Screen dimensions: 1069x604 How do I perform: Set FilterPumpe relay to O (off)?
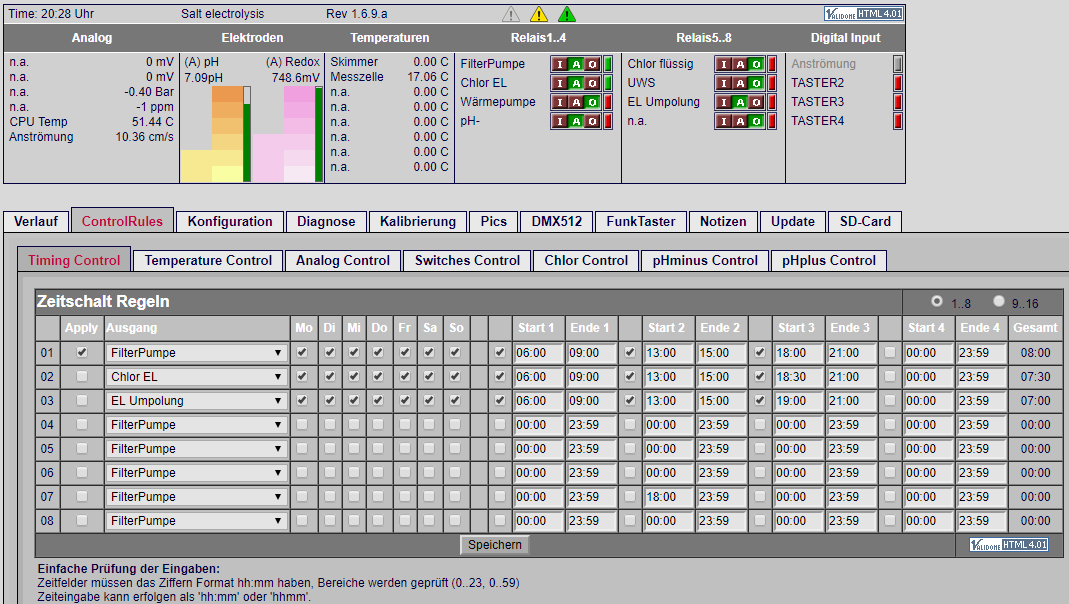point(592,64)
